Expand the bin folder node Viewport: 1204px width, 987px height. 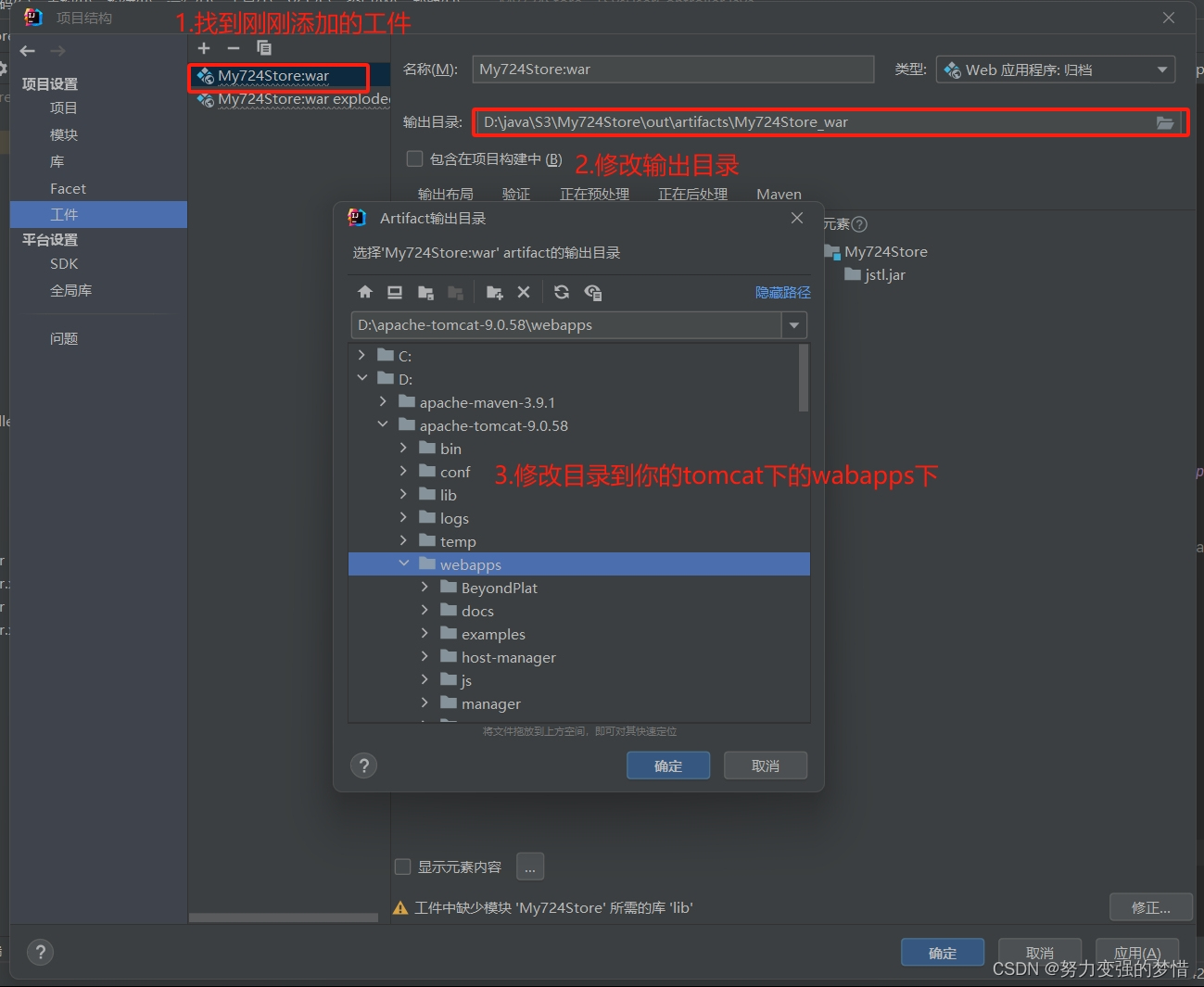[403, 448]
